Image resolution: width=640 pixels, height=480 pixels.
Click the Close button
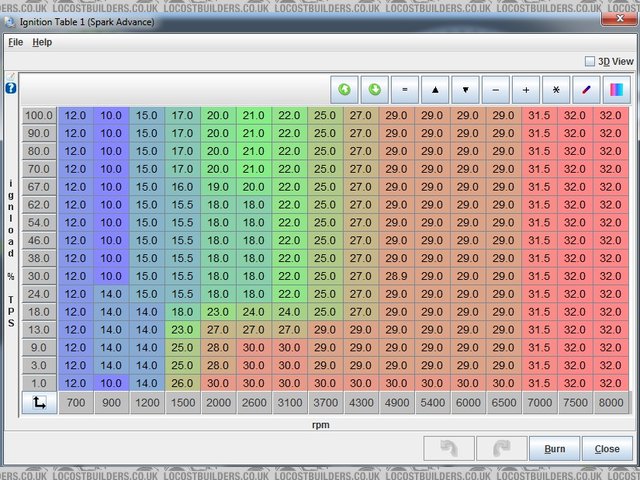pyautogui.click(x=607, y=449)
